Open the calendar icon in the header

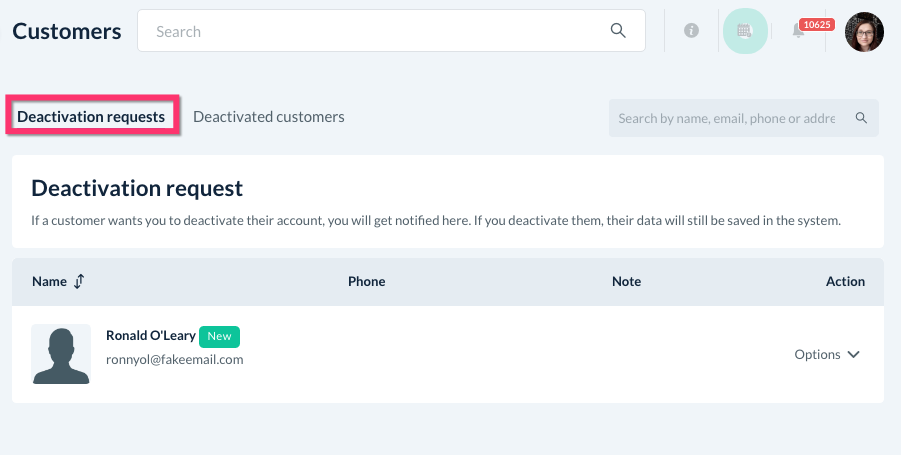click(x=744, y=31)
